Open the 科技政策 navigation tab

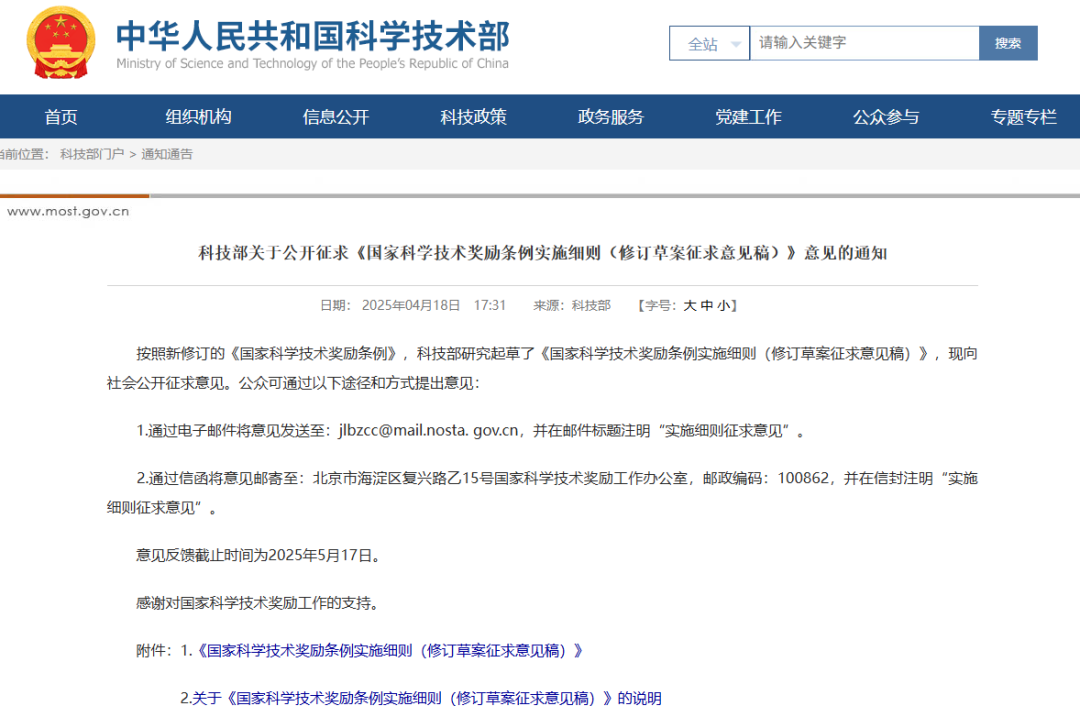(472, 116)
